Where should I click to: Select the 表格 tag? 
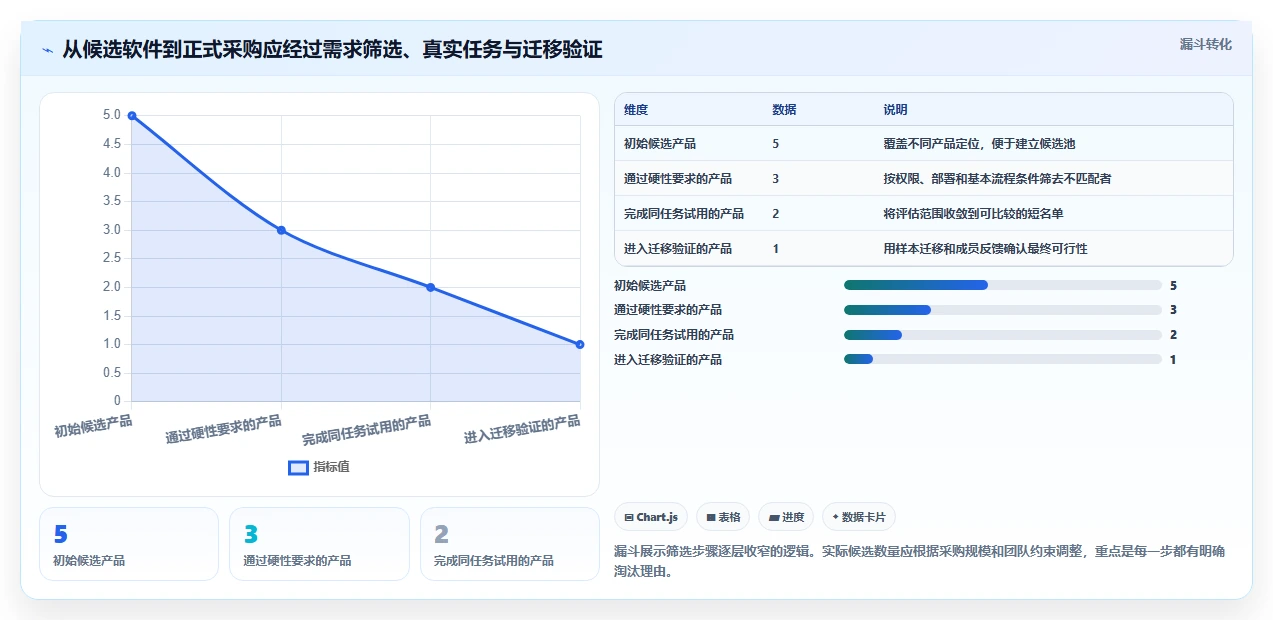(723, 517)
